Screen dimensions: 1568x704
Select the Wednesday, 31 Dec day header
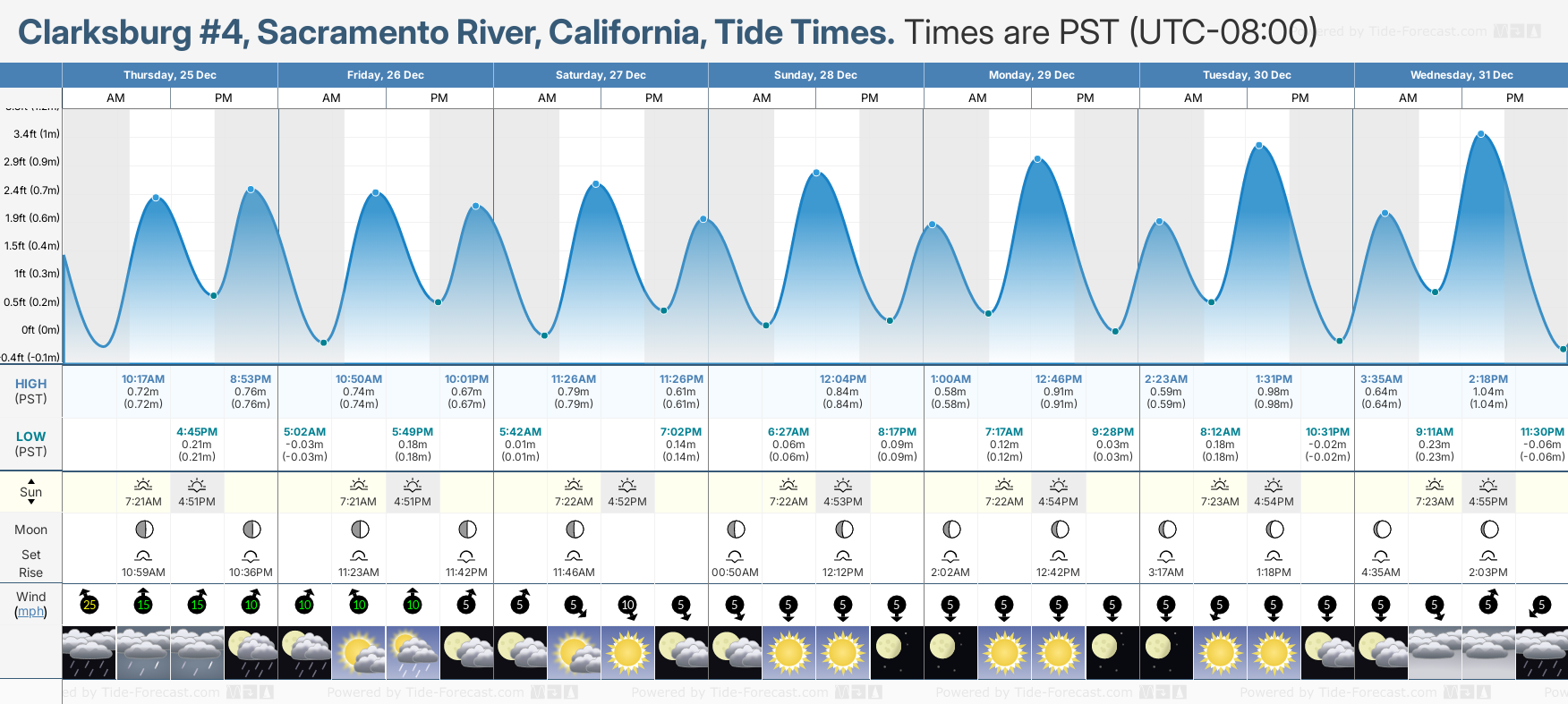(x=1461, y=75)
